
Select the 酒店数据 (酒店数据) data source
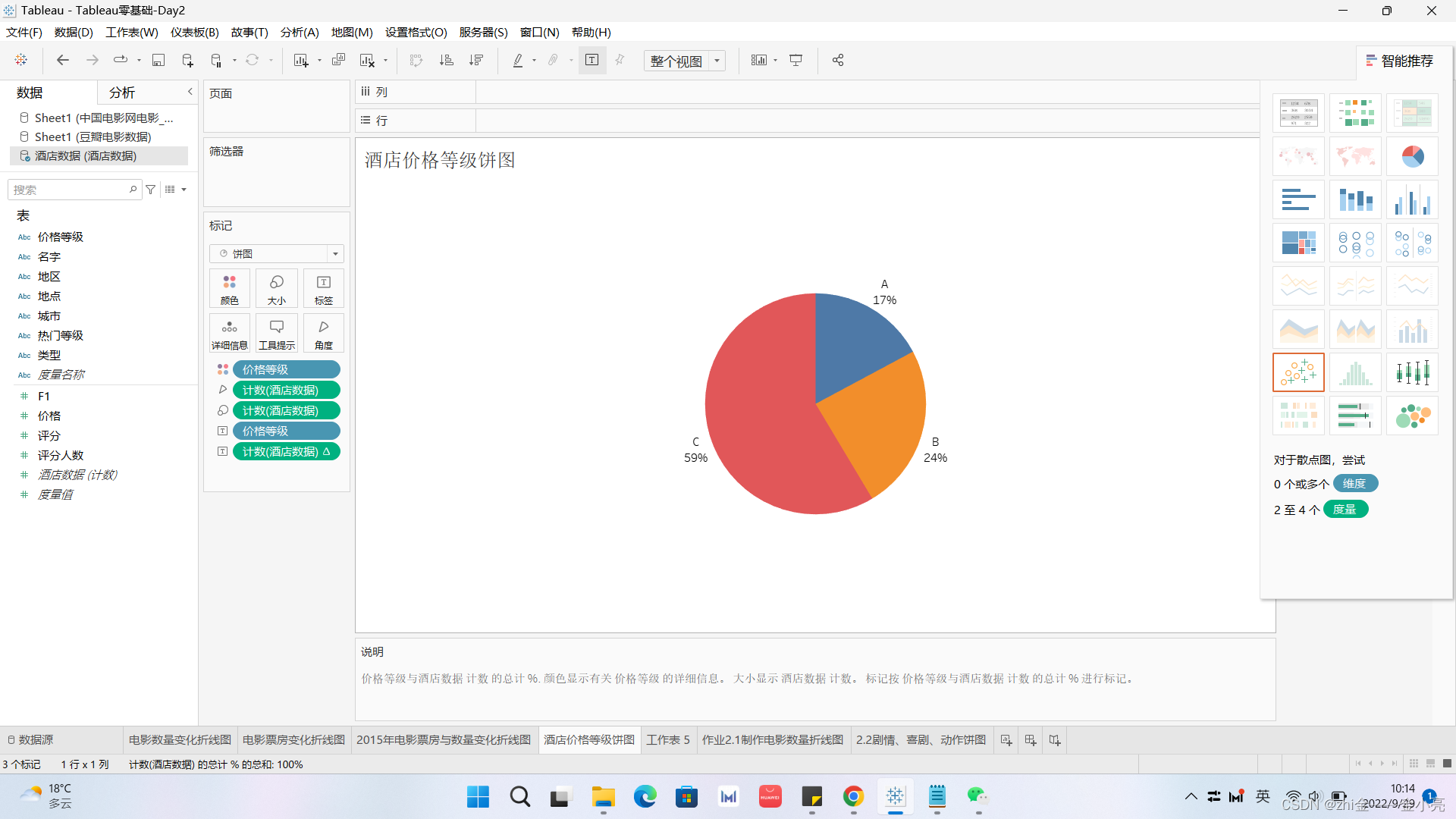coord(86,155)
